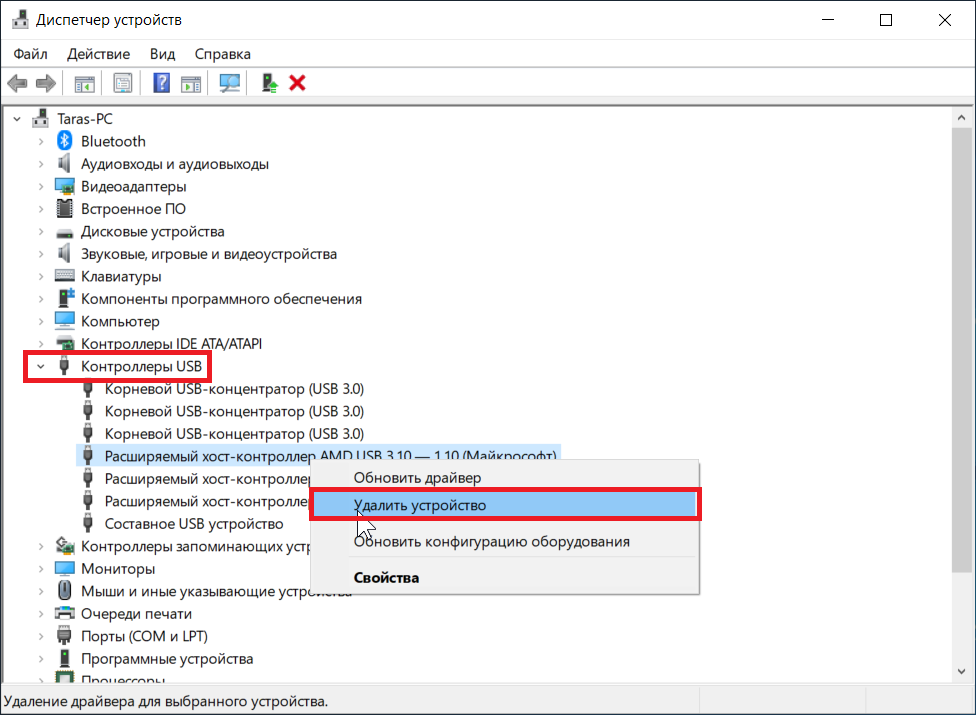Open the Вид menu
Screen dimensions: 976x715
[162, 54]
